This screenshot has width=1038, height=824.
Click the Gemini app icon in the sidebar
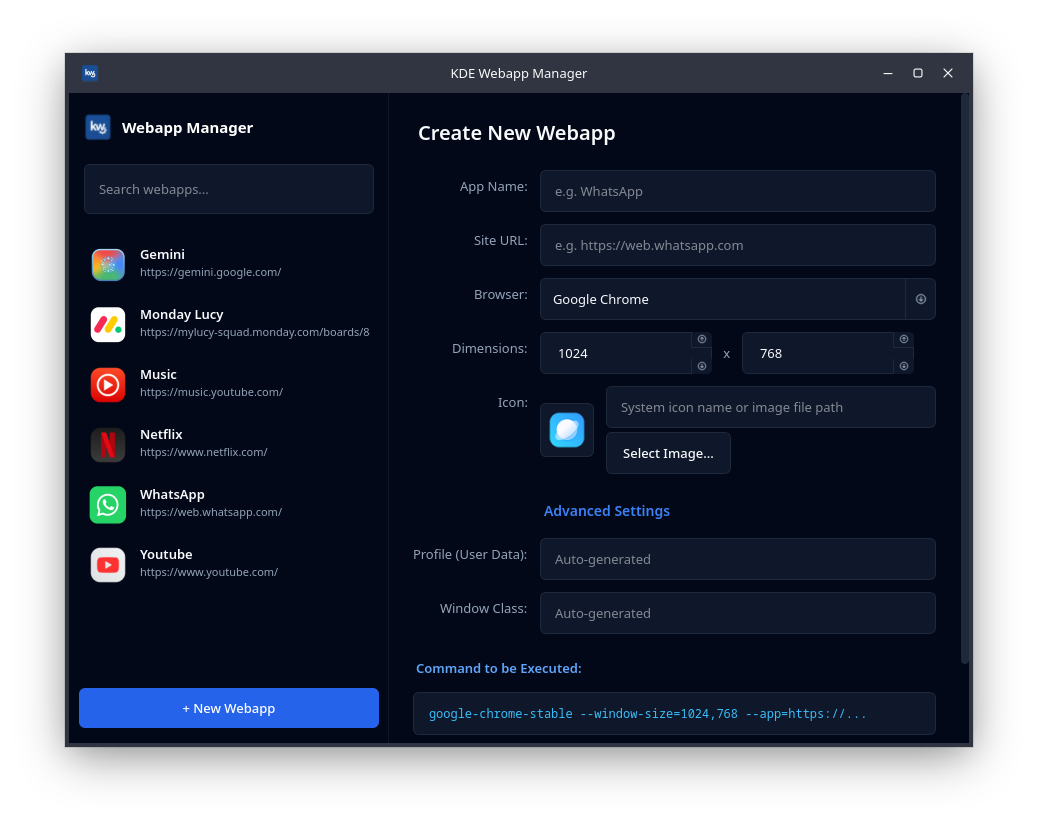(x=108, y=264)
